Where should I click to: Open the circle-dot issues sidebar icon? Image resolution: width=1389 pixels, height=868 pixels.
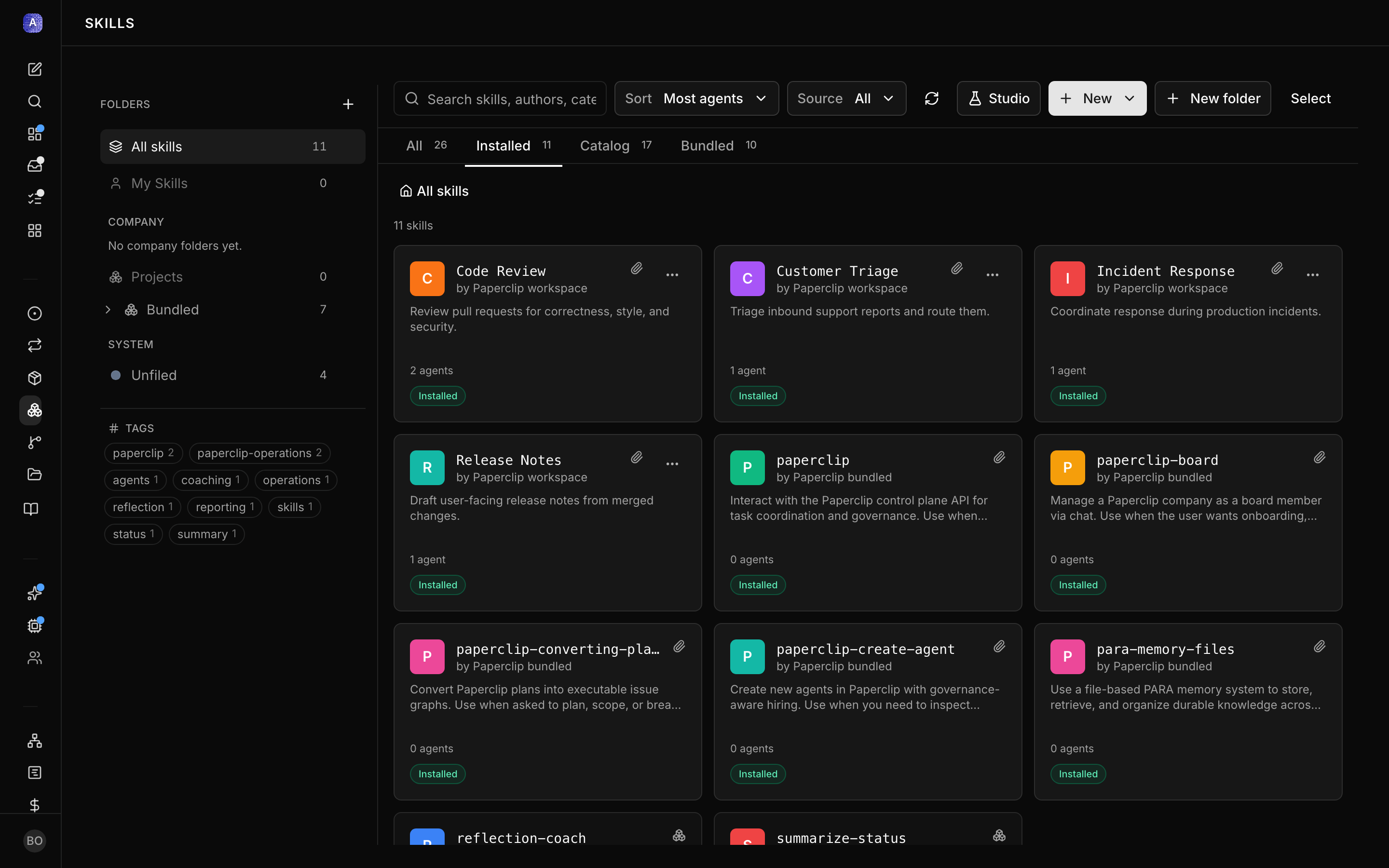[34, 313]
